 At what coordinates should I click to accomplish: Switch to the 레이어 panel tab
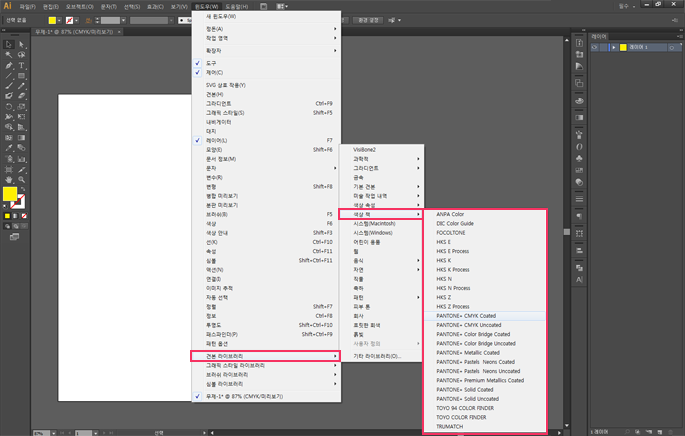[599, 37]
